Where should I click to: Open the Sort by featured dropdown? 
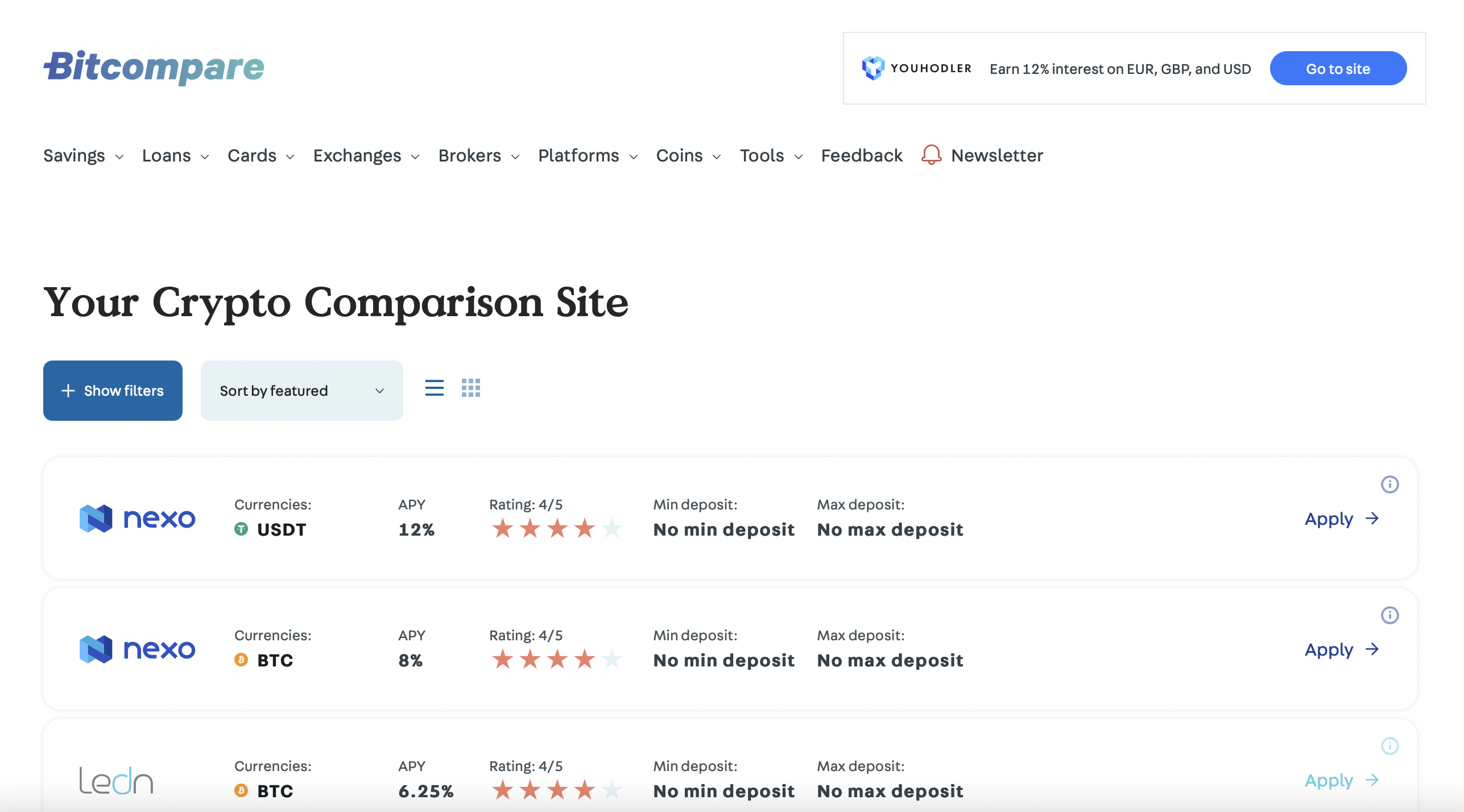[x=302, y=391]
